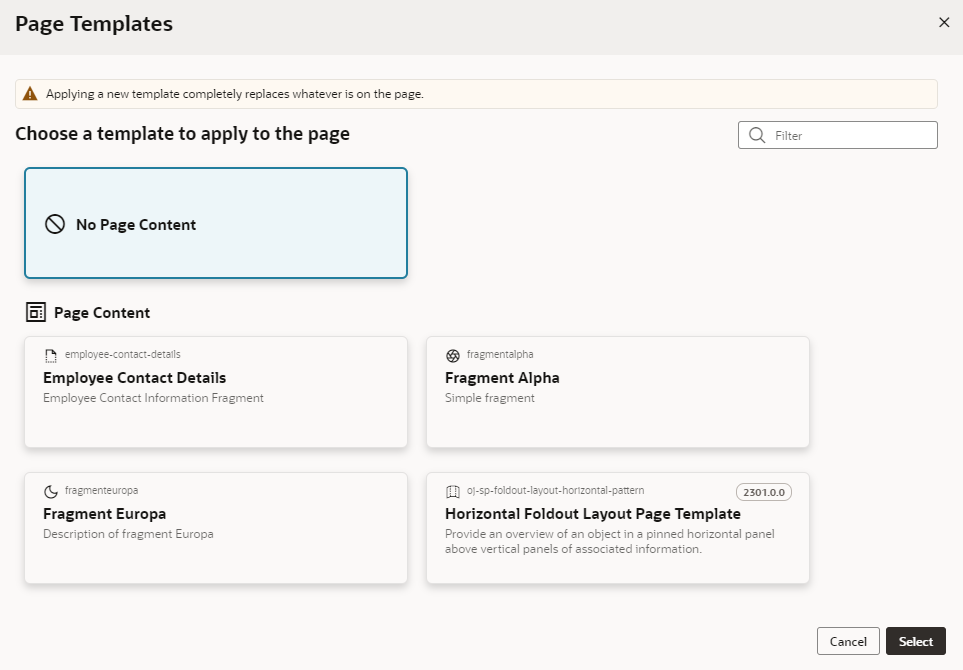Select the Fragment Alpha template
Viewport: 963px width, 670px height.
(617, 392)
